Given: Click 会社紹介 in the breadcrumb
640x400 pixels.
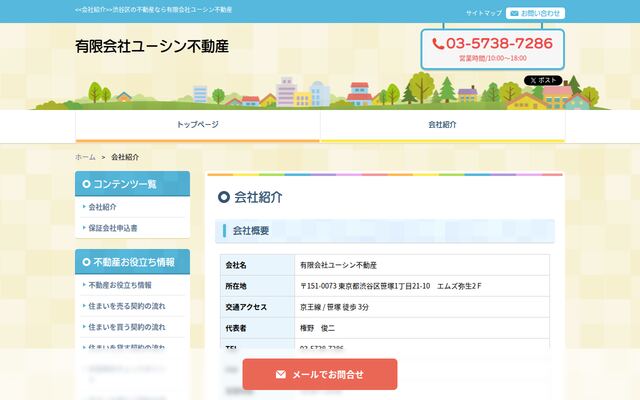Looking at the screenshot, I should coord(125,157).
